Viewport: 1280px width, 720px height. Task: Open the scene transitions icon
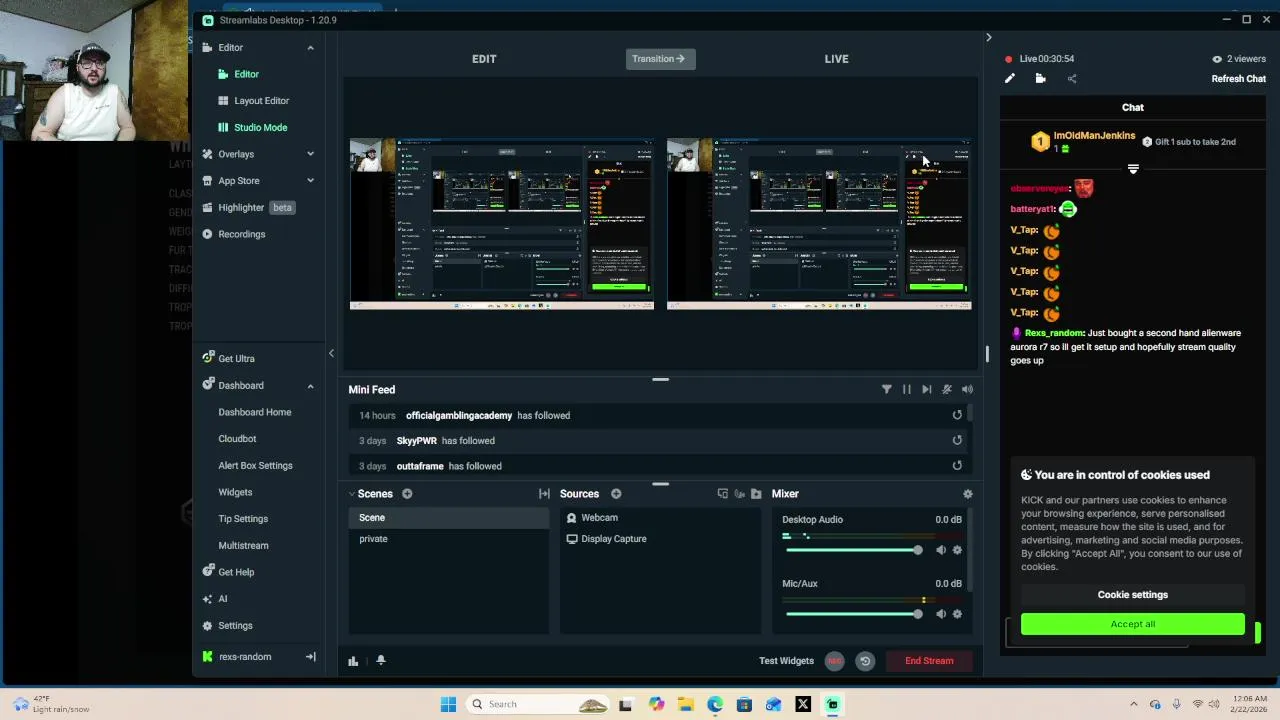pyautogui.click(x=544, y=494)
